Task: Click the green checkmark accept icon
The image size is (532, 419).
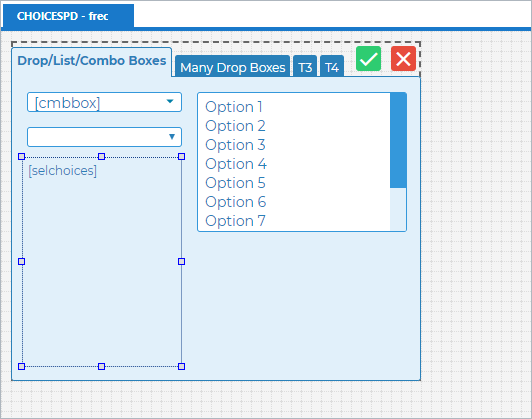Action: pyautogui.click(x=368, y=59)
